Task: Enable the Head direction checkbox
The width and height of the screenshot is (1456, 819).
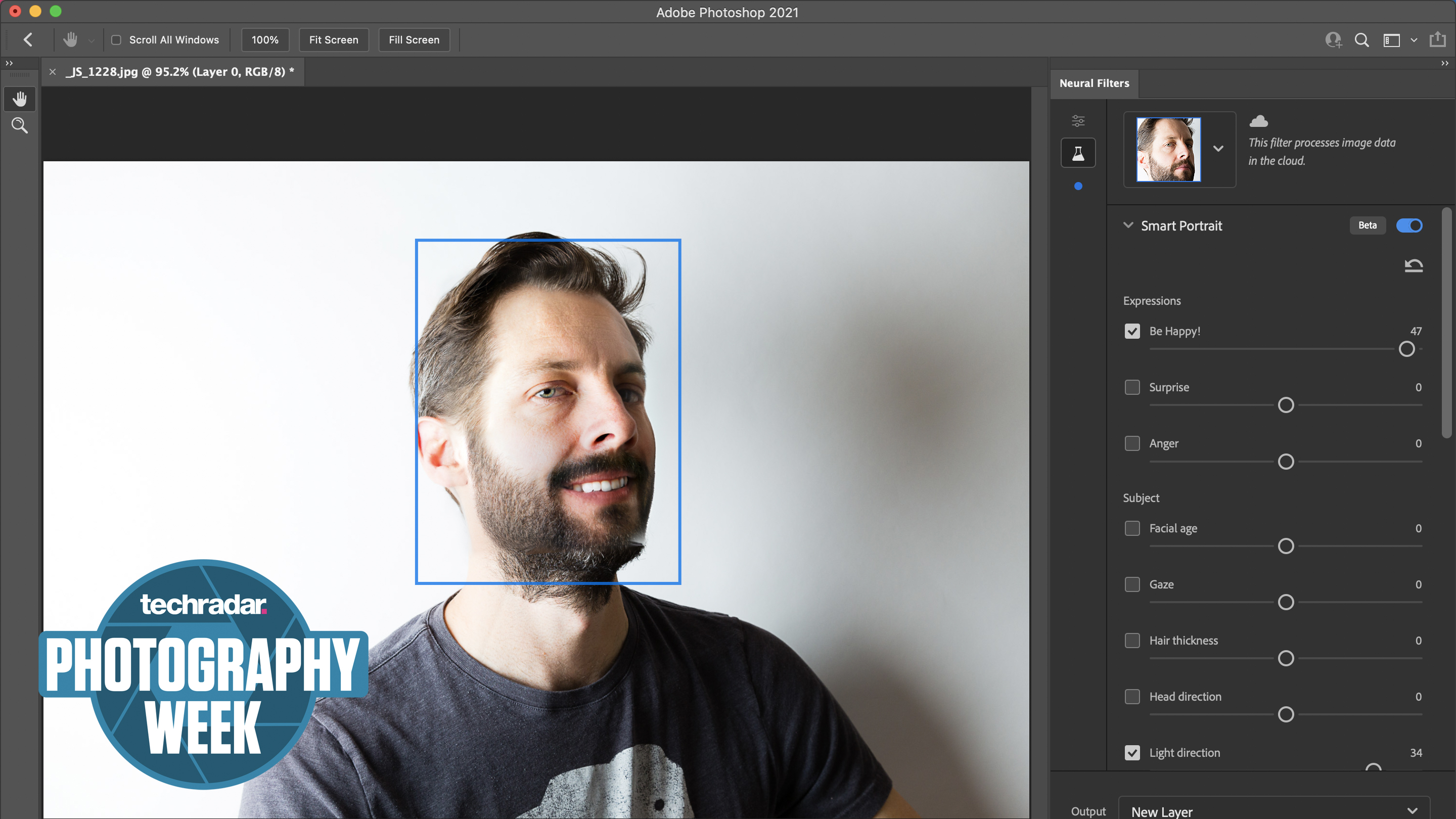Action: (x=1132, y=696)
